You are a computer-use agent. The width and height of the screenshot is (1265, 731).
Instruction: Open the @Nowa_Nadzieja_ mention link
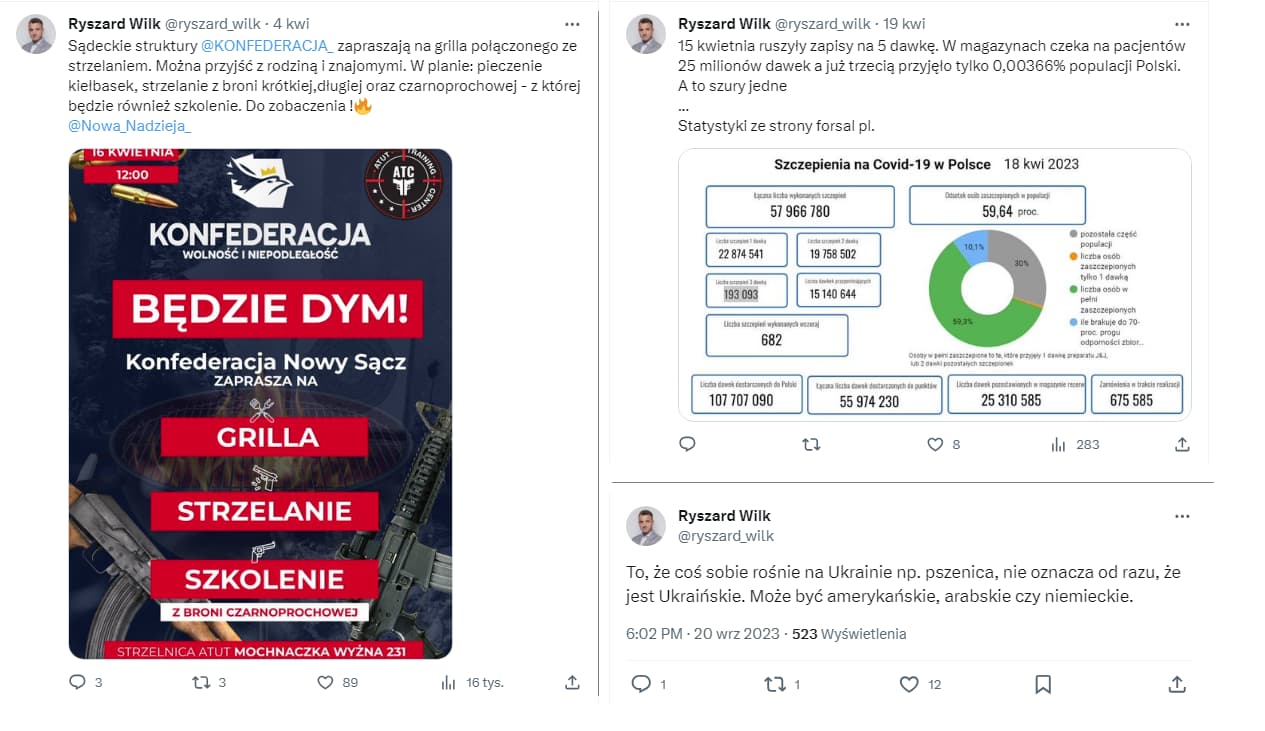tap(129, 126)
